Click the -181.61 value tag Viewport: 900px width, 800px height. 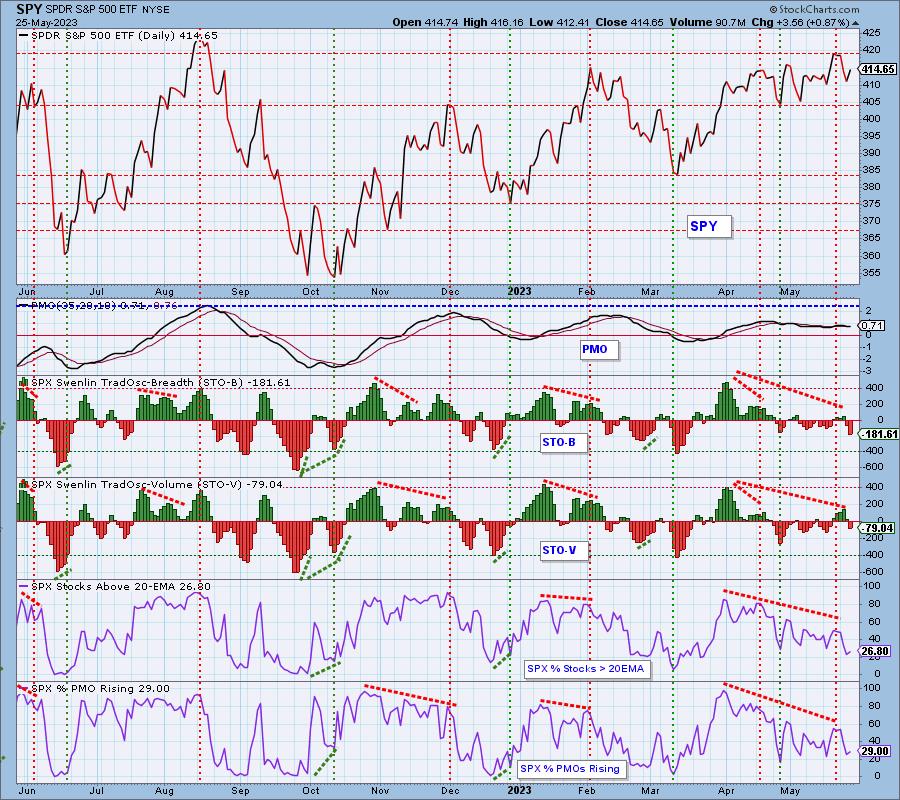pos(878,434)
